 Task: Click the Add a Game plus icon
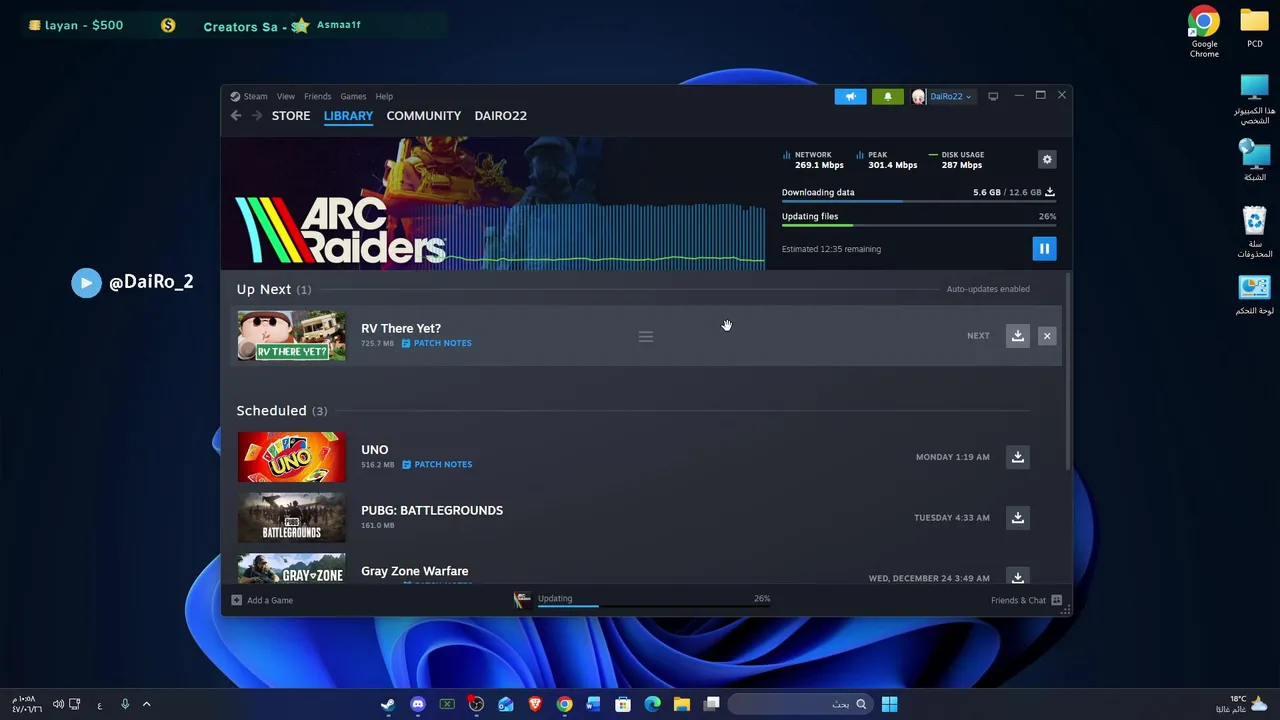click(236, 600)
